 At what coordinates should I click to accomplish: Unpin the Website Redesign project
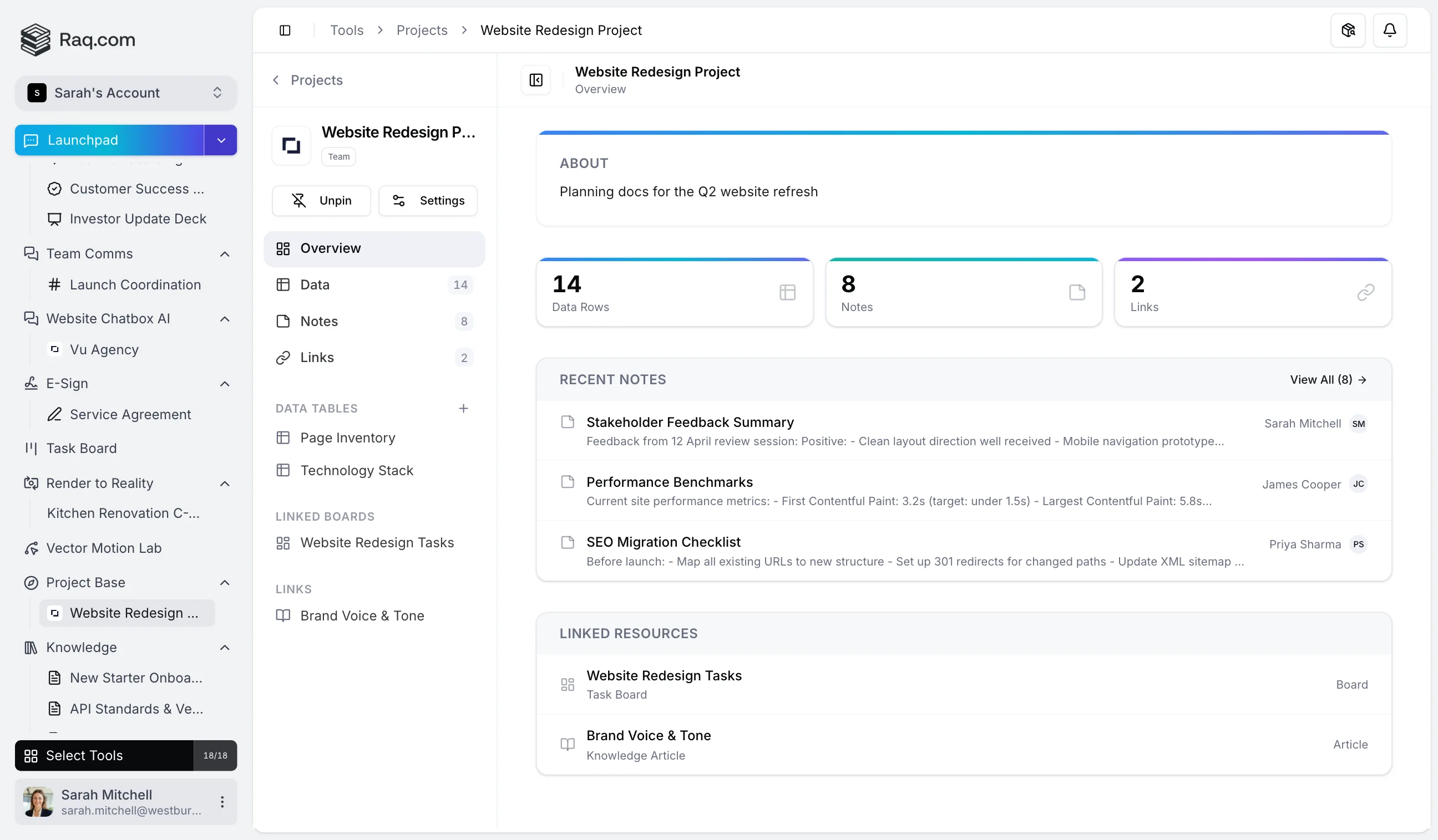(x=321, y=201)
